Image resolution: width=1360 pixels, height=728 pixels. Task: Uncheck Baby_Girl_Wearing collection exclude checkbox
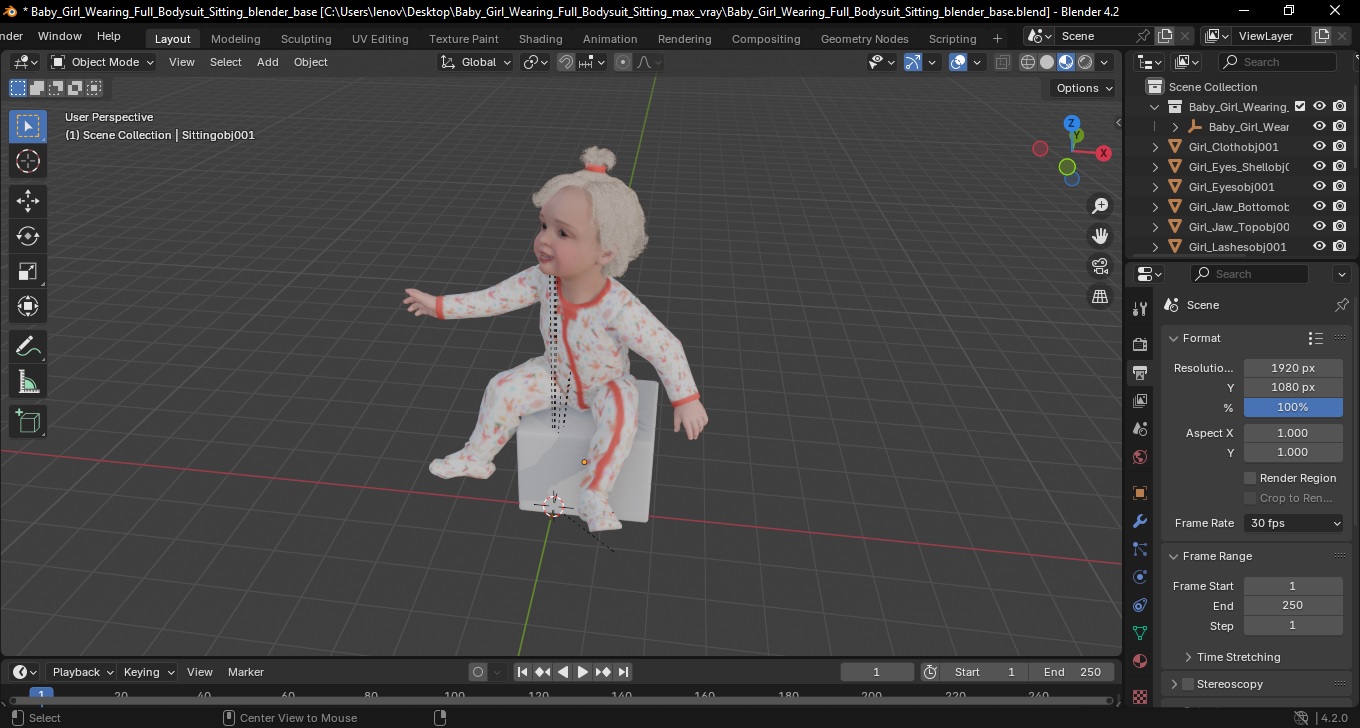tap(1299, 107)
